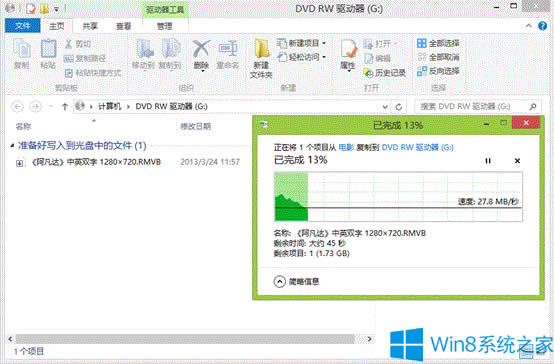Collapse the 准备好写入到光盘中的文件 group
The image size is (554, 364).
coord(12,145)
